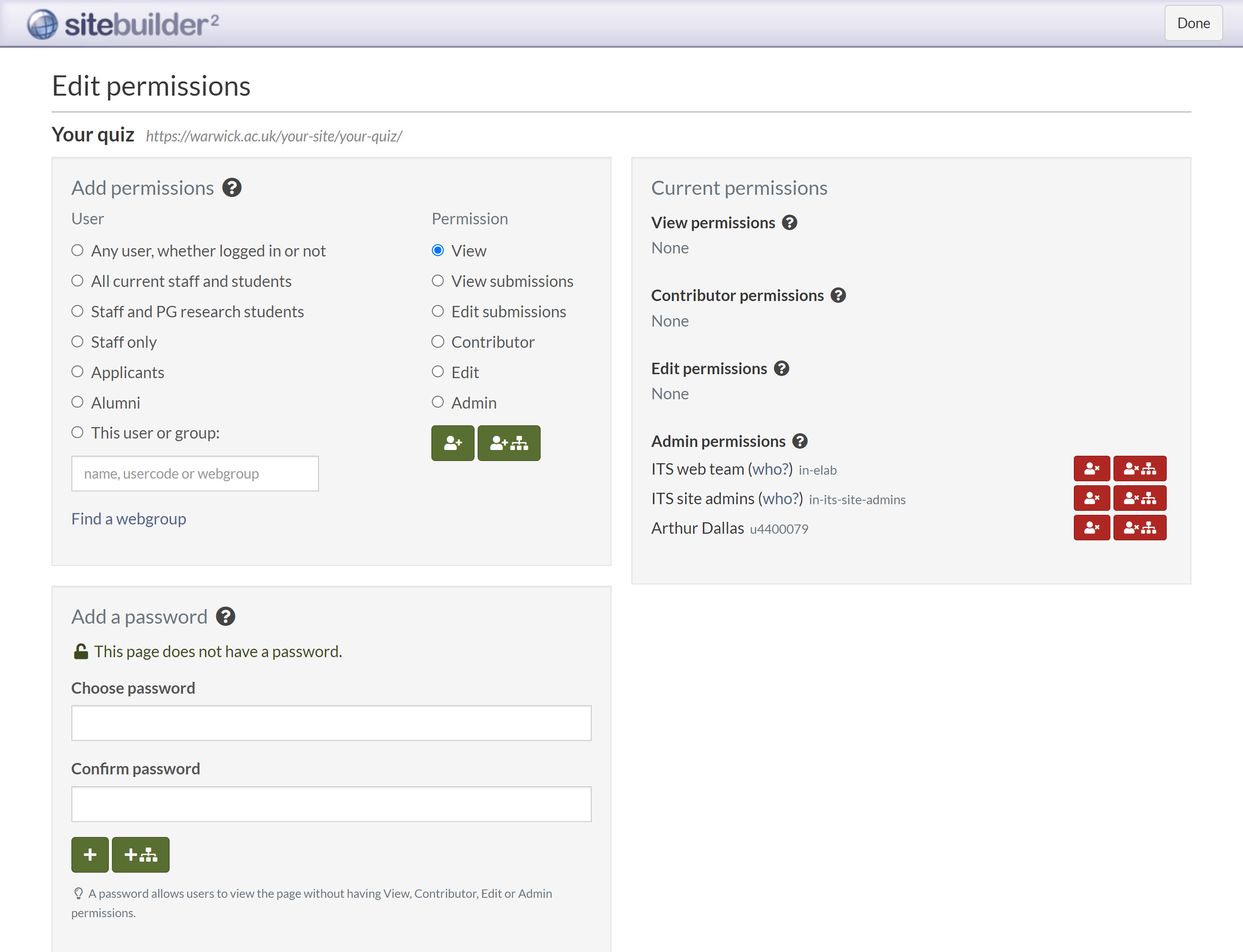Click the Done button
The image size is (1243, 952).
coord(1193,22)
